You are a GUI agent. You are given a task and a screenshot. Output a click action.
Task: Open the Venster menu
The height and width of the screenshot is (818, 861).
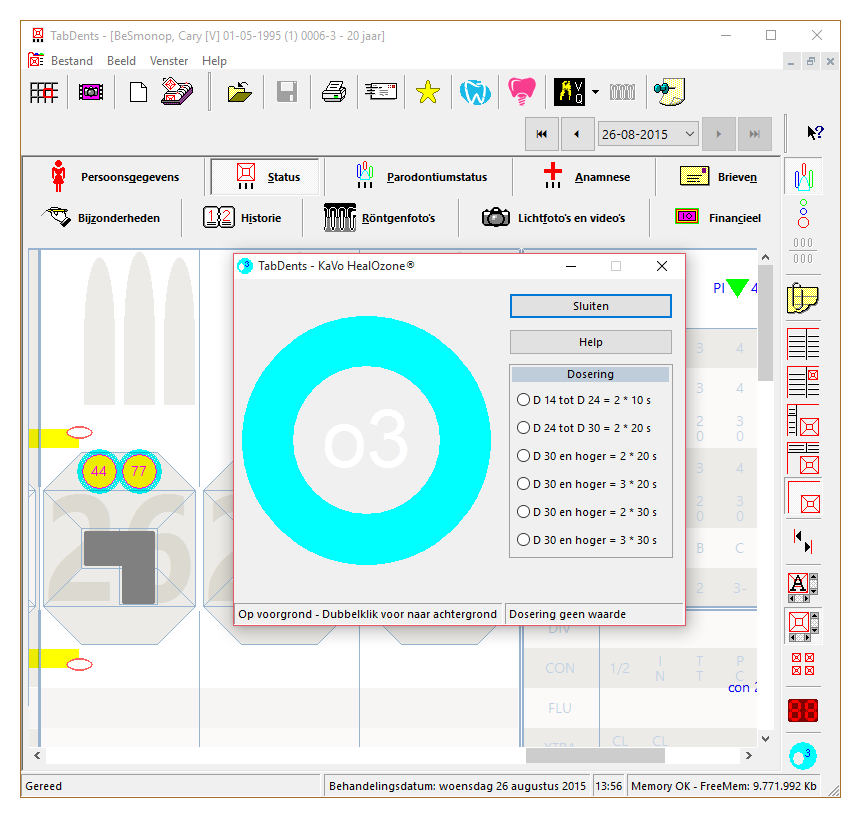point(169,61)
